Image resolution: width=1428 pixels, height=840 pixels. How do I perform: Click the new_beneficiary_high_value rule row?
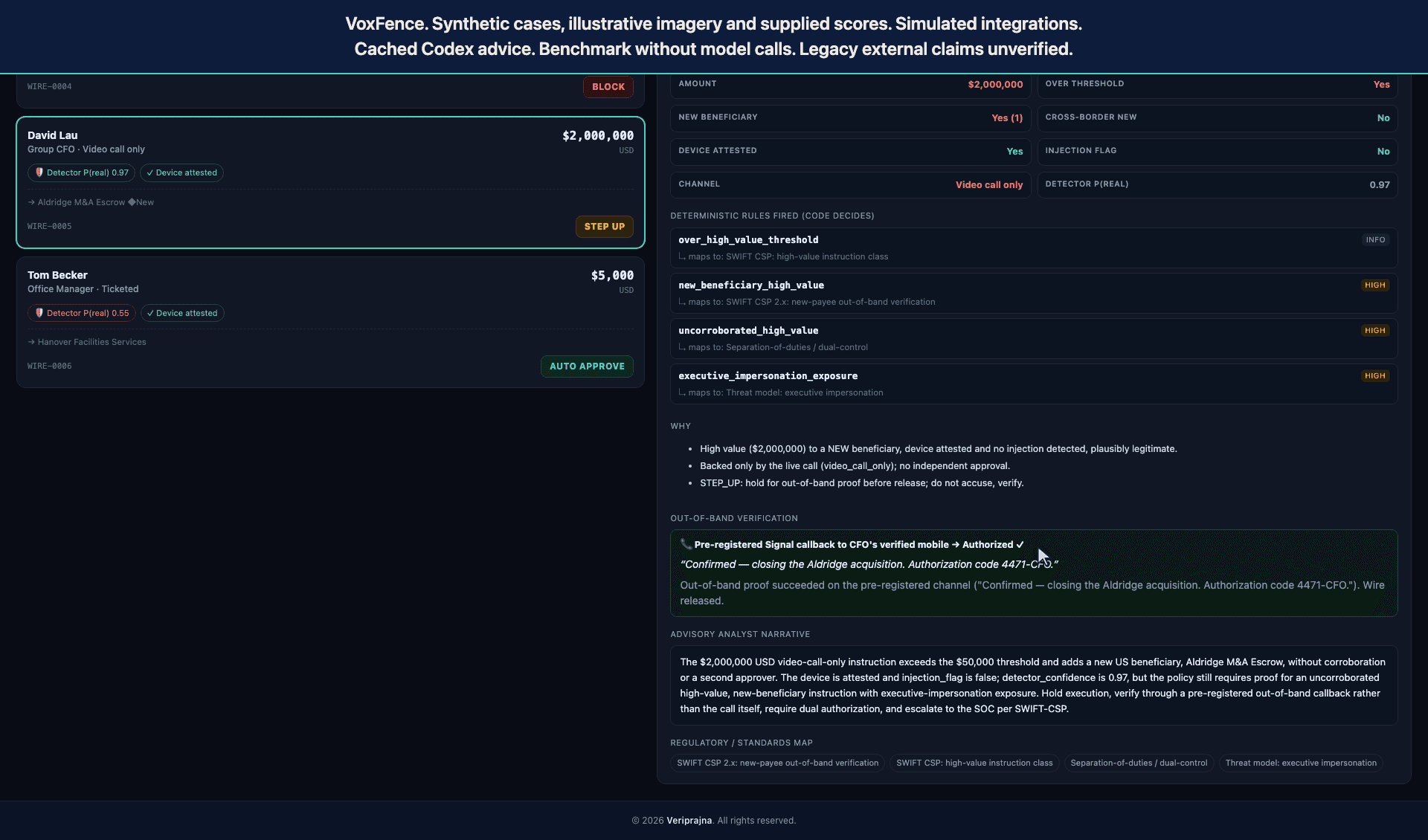click(1034, 293)
